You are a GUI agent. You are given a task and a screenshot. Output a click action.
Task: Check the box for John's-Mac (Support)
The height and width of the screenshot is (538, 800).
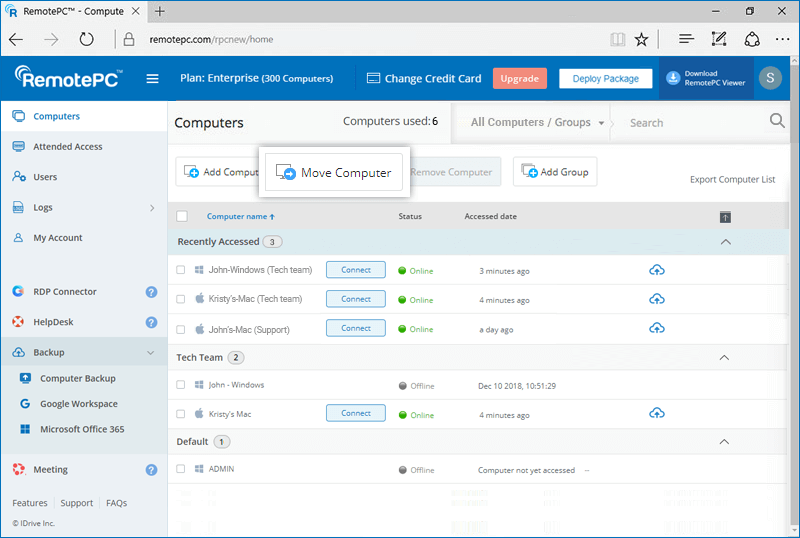[181, 329]
